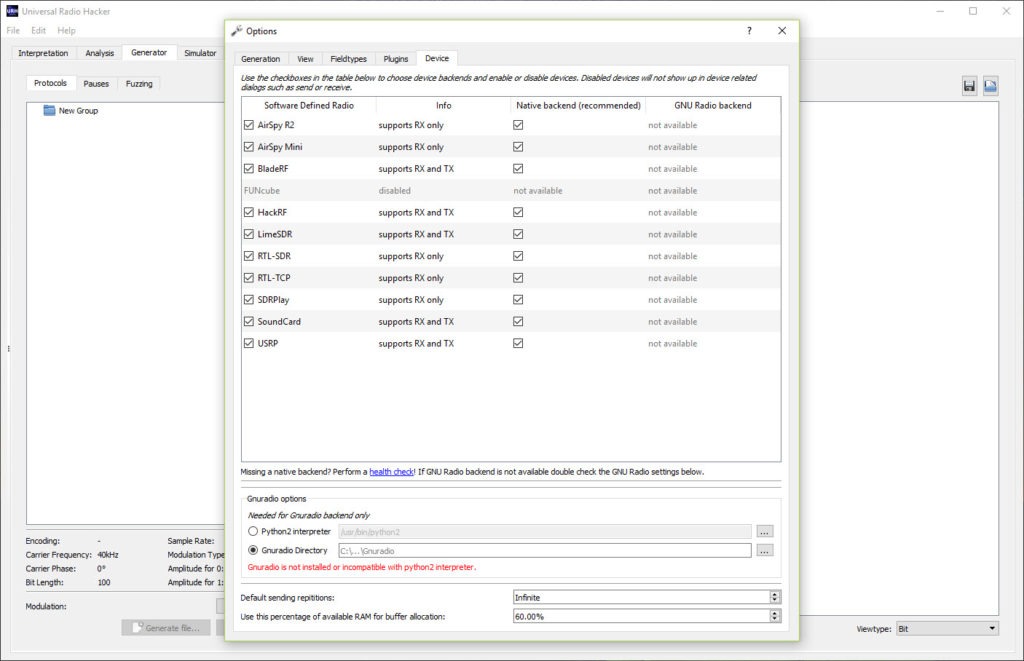Toggle native backend checkbox for BladeRF

pos(518,169)
